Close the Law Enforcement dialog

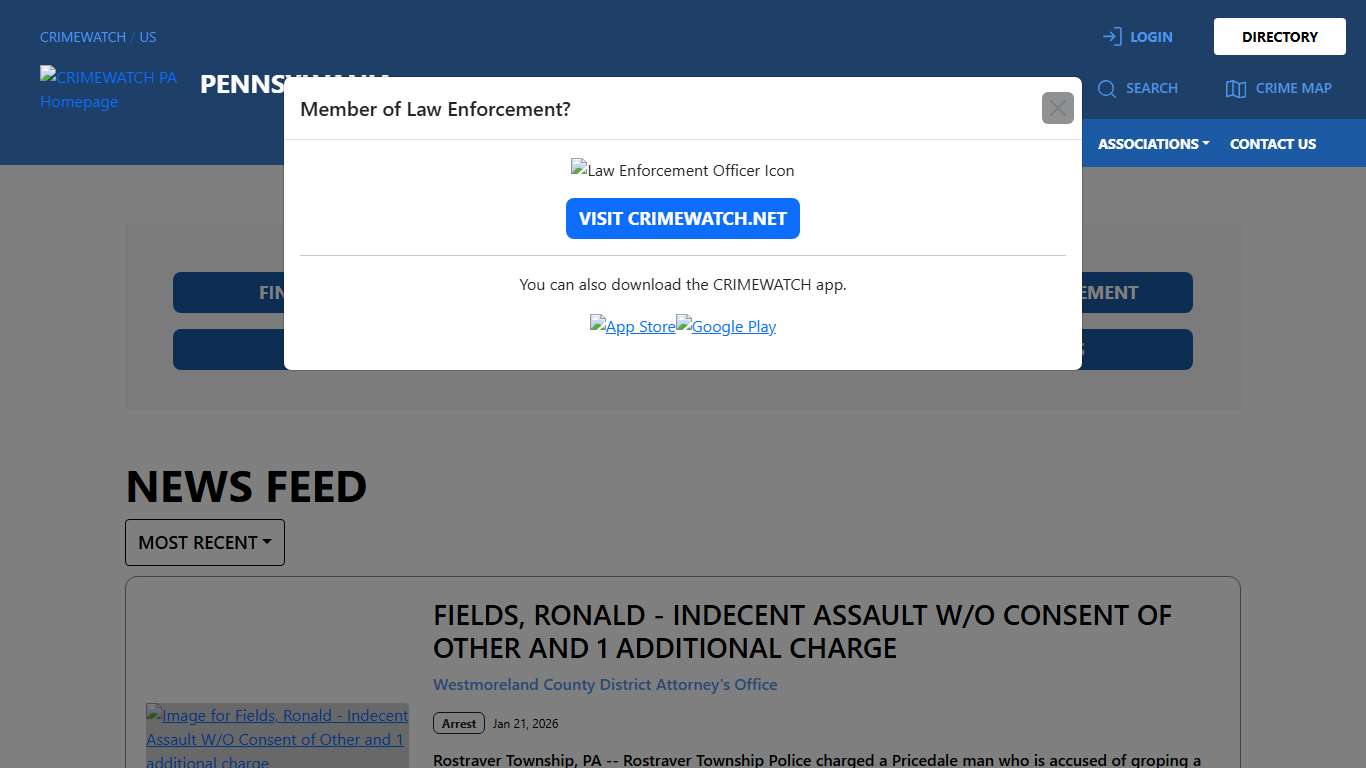(1057, 108)
